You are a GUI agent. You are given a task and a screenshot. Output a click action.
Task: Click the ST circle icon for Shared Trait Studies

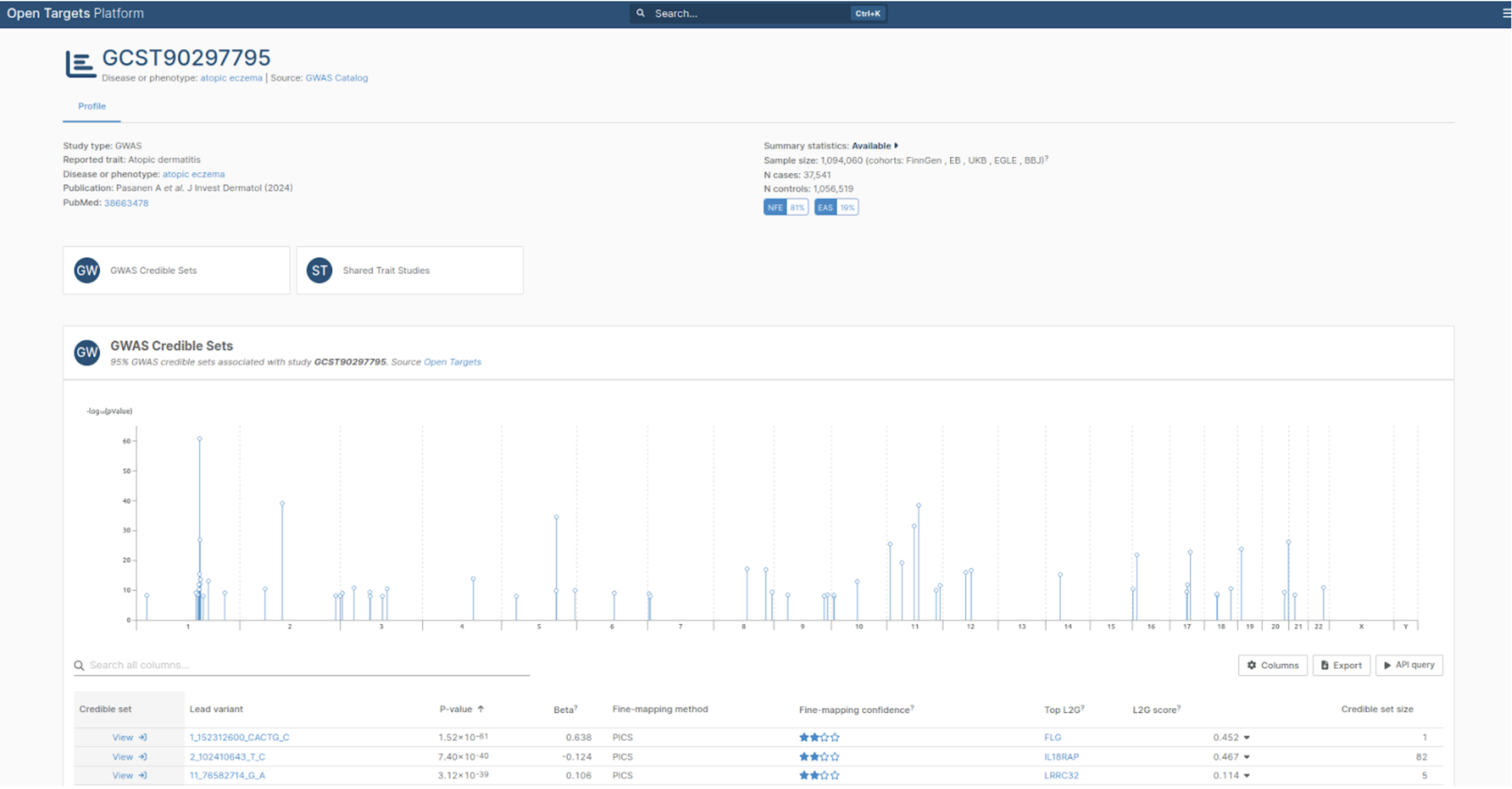[319, 270]
